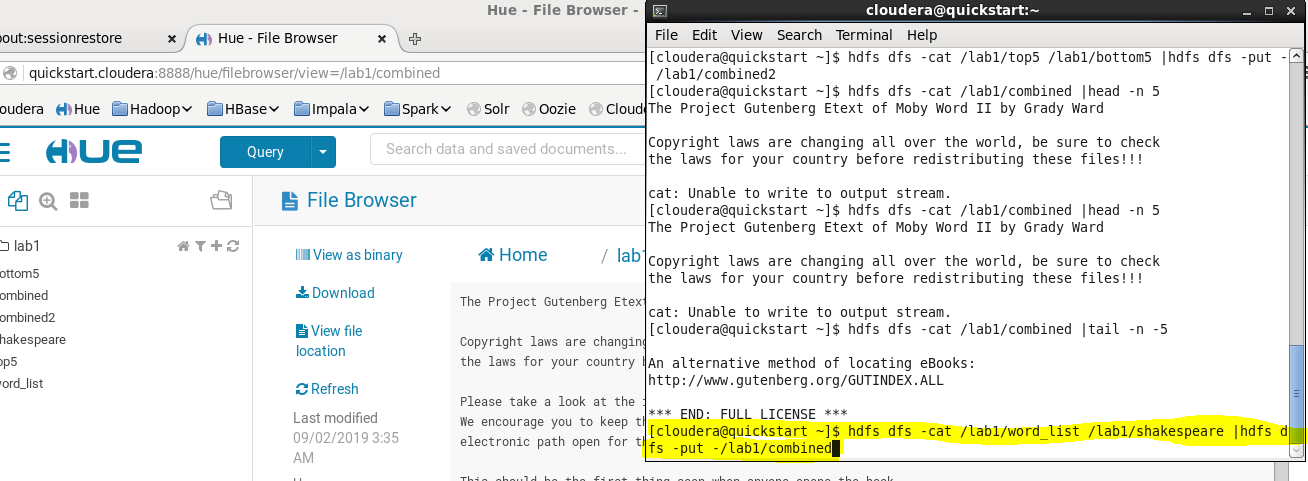Screen dimensions: 1308x481
Task: Go to home folder via lab1 header house icon
Action: (183, 246)
